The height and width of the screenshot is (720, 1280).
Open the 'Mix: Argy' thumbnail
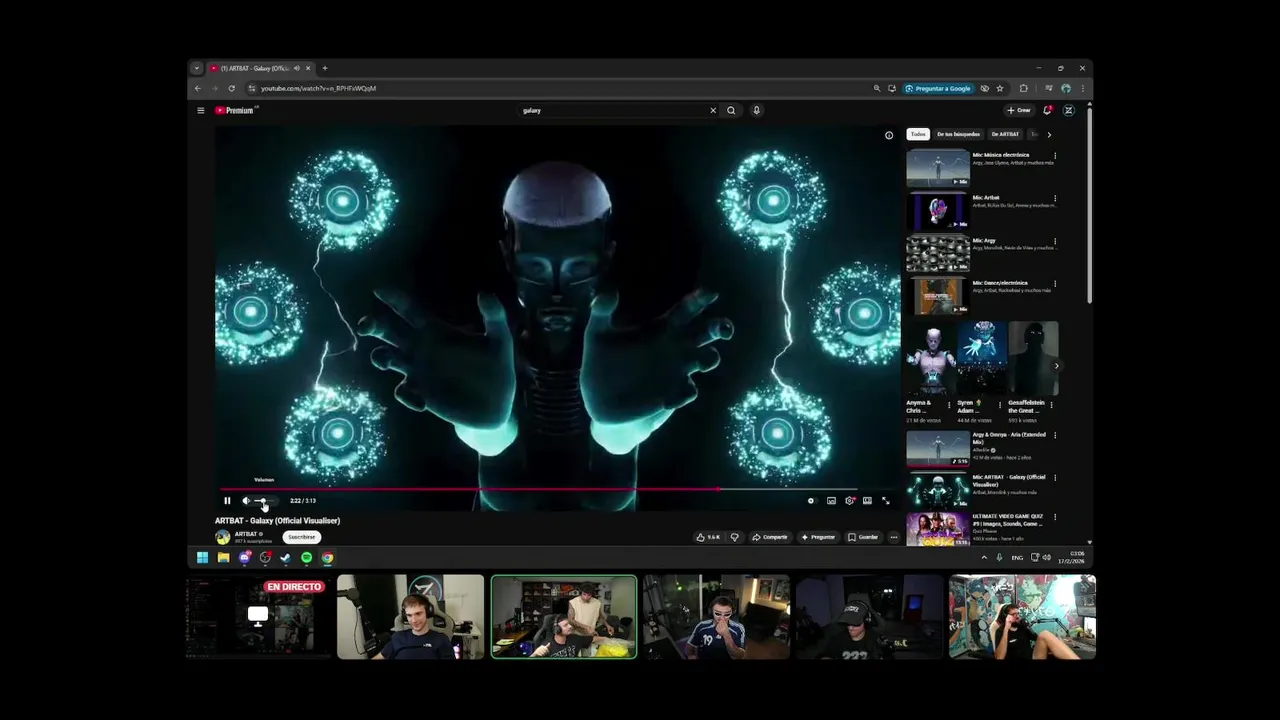click(x=938, y=254)
